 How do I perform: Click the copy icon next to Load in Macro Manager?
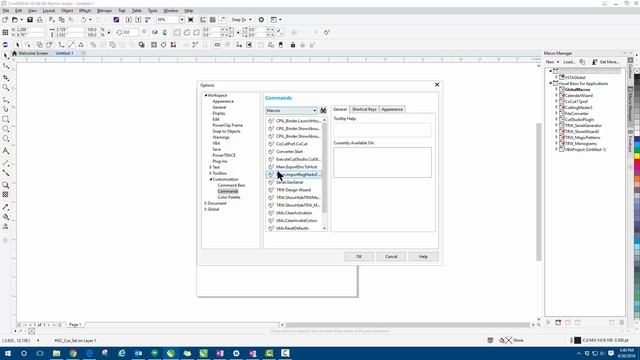pos(582,62)
